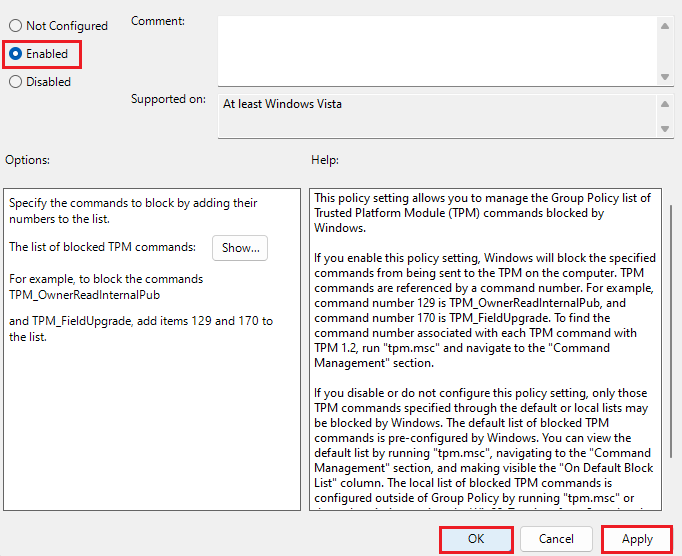The width and height of the screenshot is (682, 556).
Task: Click the Comment box scroll down arrow
Action: coord(665,76)
